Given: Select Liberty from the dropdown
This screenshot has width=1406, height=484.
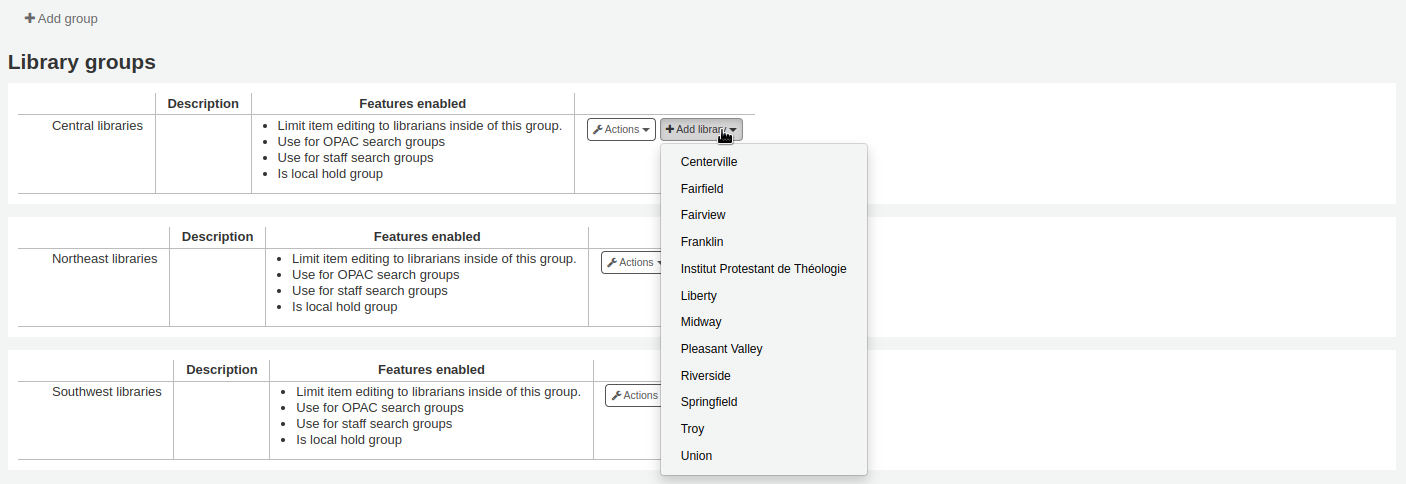Looking at the screenshot, I should 699,296.
